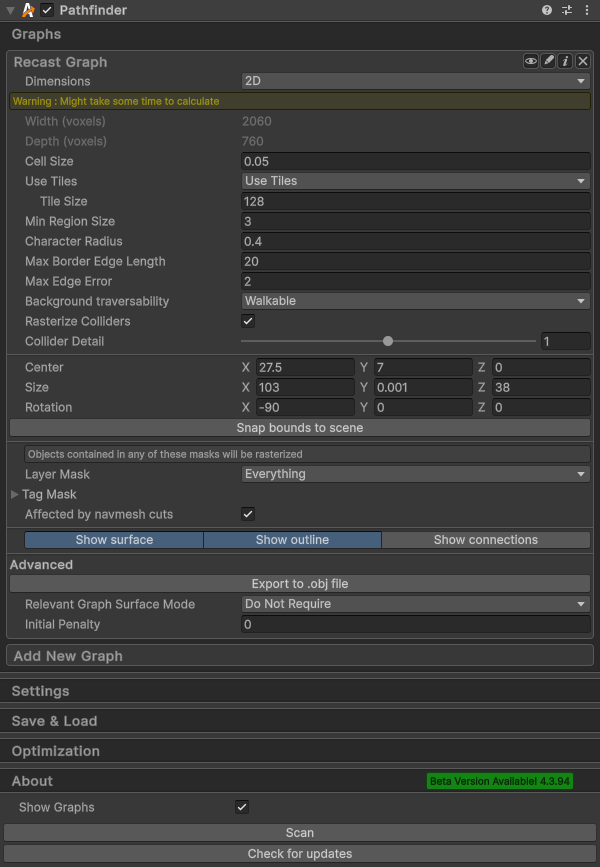Click Snap bounds to scene button
The image size is (600, 867).
click(300, 427)
